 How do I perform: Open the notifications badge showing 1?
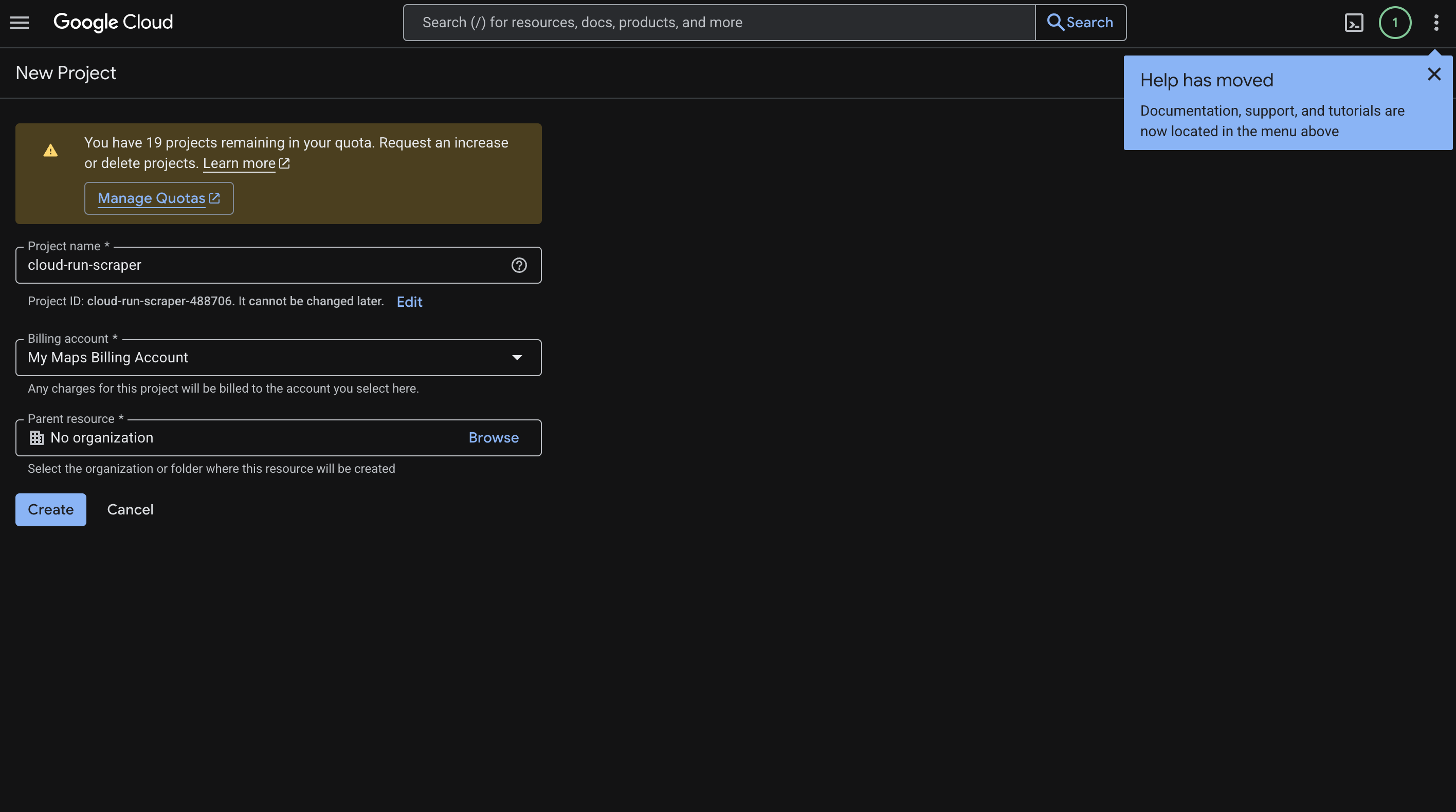1394,23
